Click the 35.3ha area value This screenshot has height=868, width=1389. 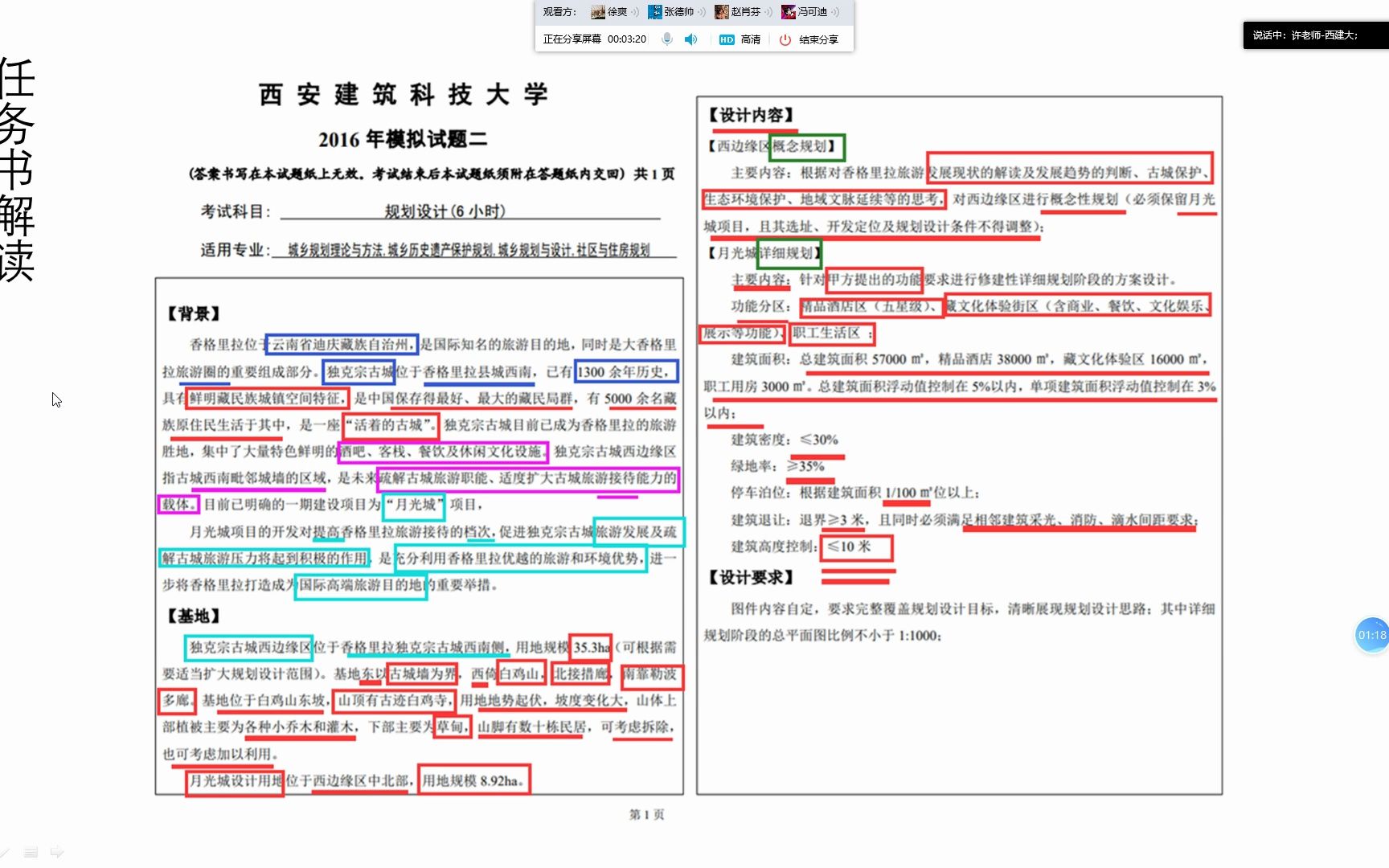[x=592, y=647]
